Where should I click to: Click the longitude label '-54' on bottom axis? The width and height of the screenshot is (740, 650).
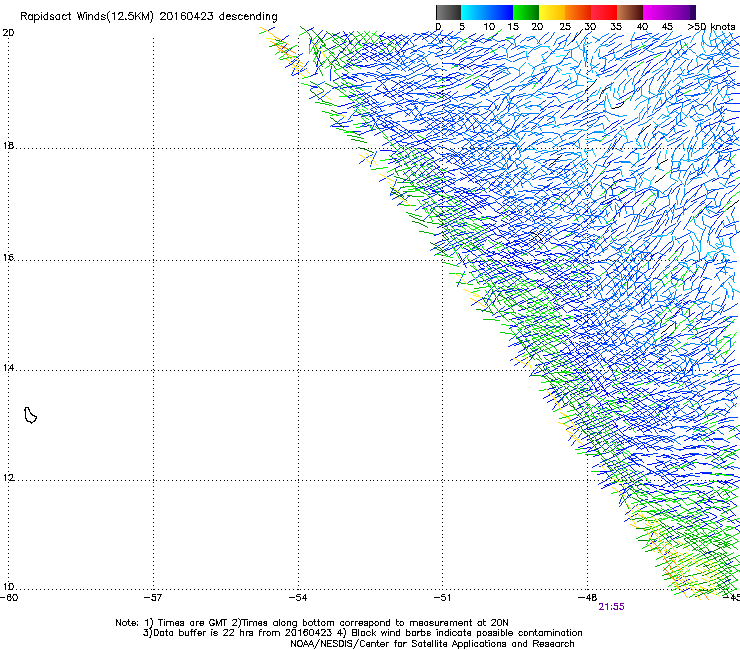[x=298, y=598]
